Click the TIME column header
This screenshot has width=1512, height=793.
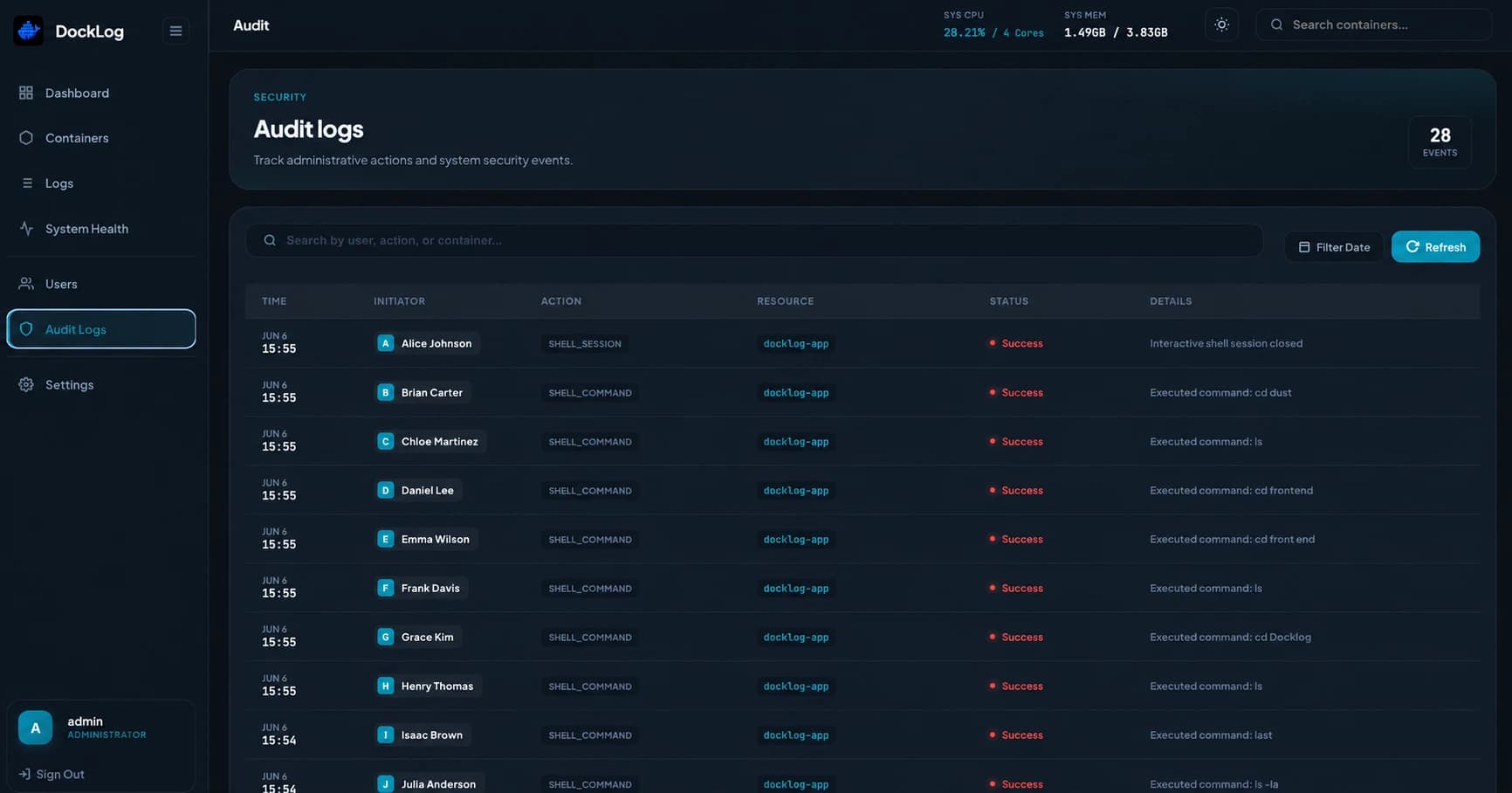click(x=274, y=301)
